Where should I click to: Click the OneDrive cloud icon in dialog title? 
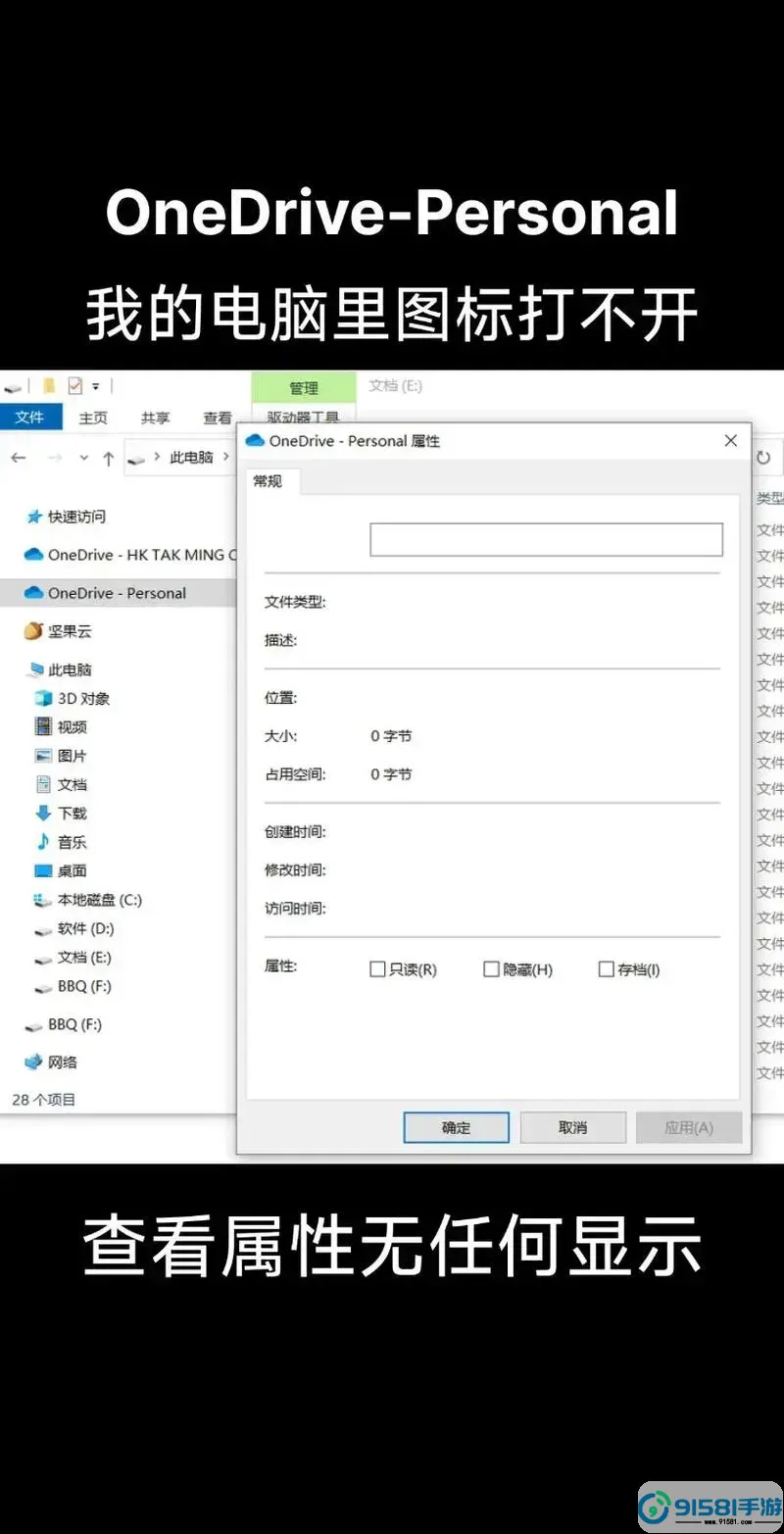[x=255, y=441]
